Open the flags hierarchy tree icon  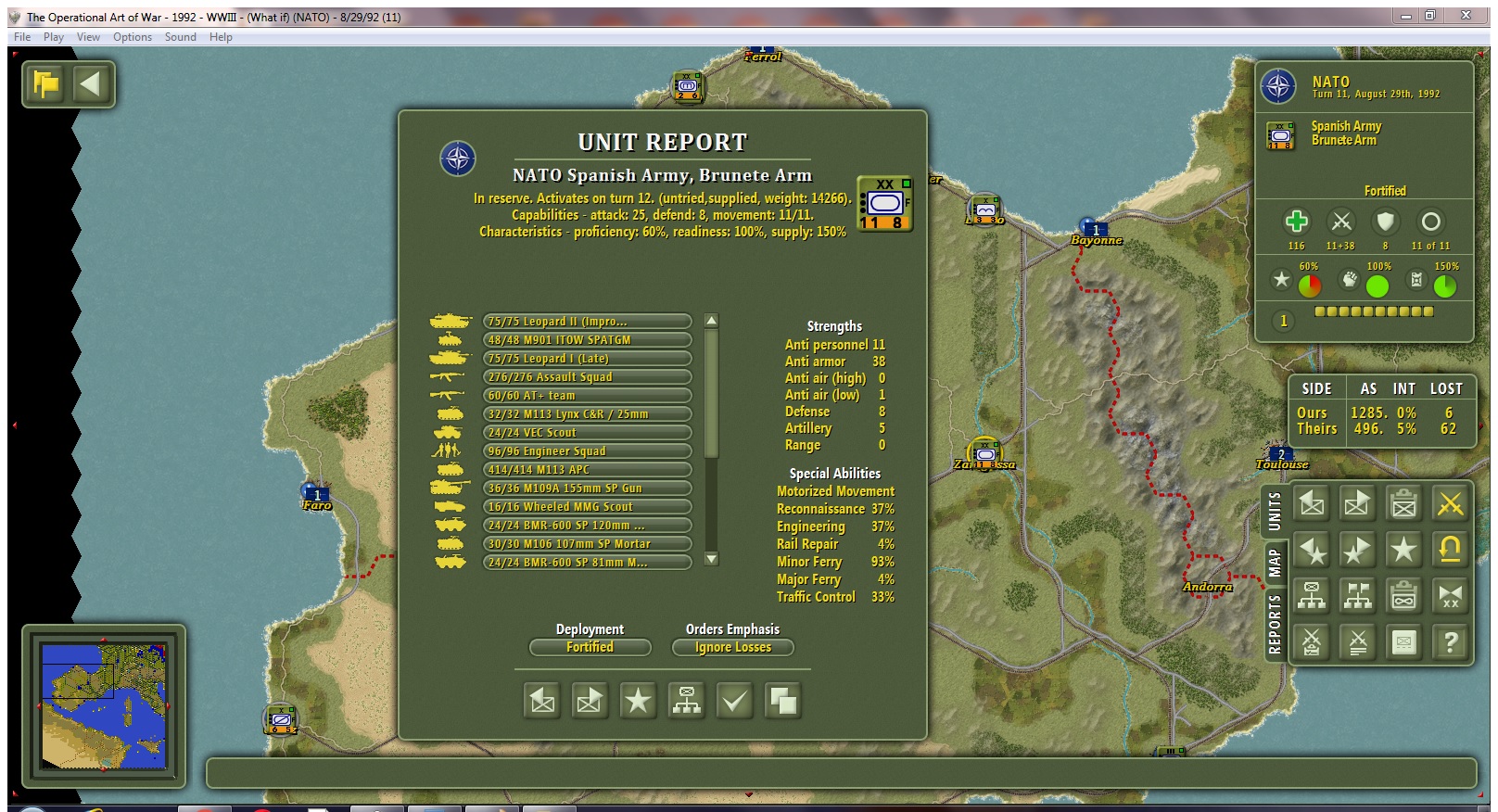1357,596
